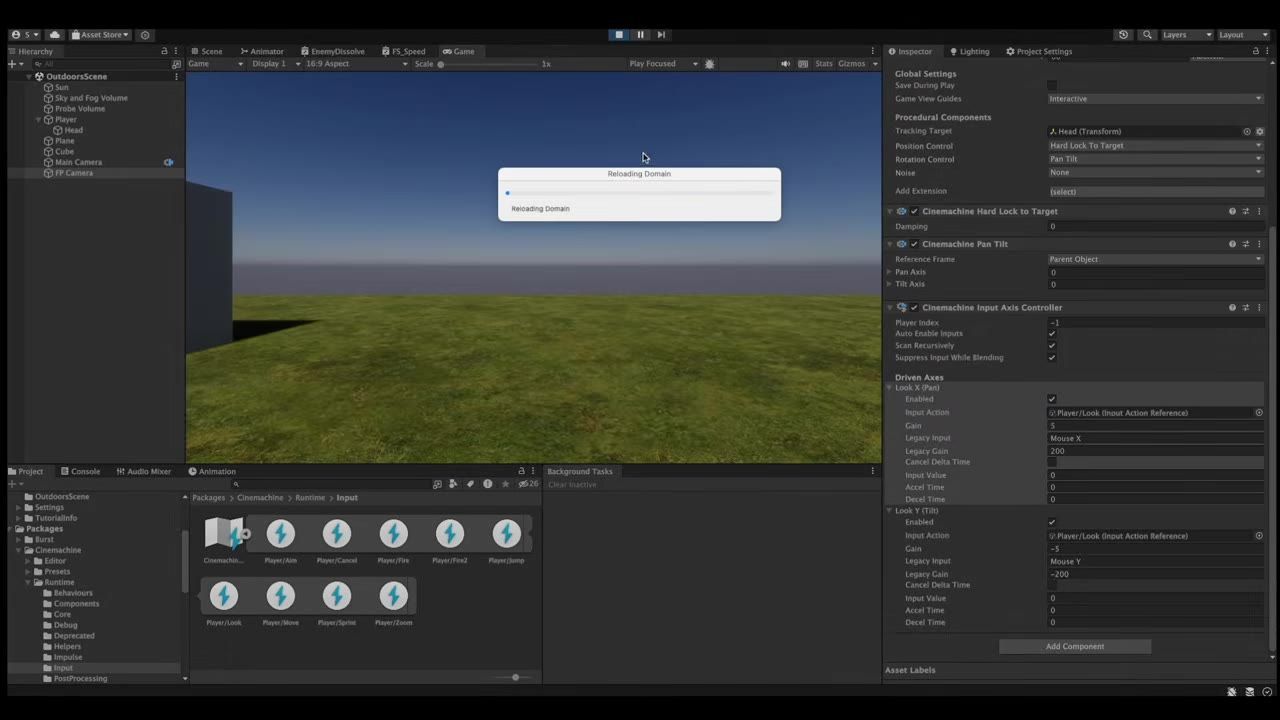
Task: Open the Layers dropdown in toolbar
Action: (1186, 35)
